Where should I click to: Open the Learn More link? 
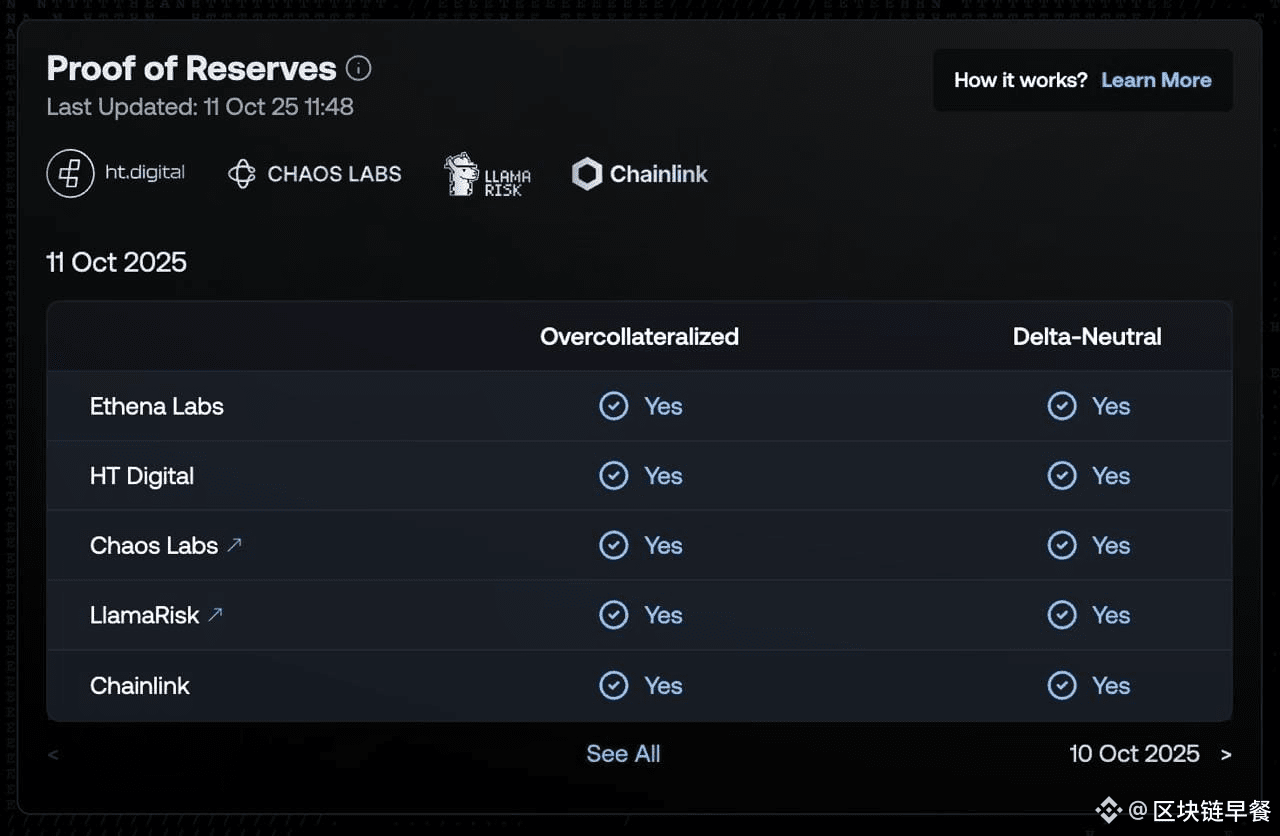1156,80
